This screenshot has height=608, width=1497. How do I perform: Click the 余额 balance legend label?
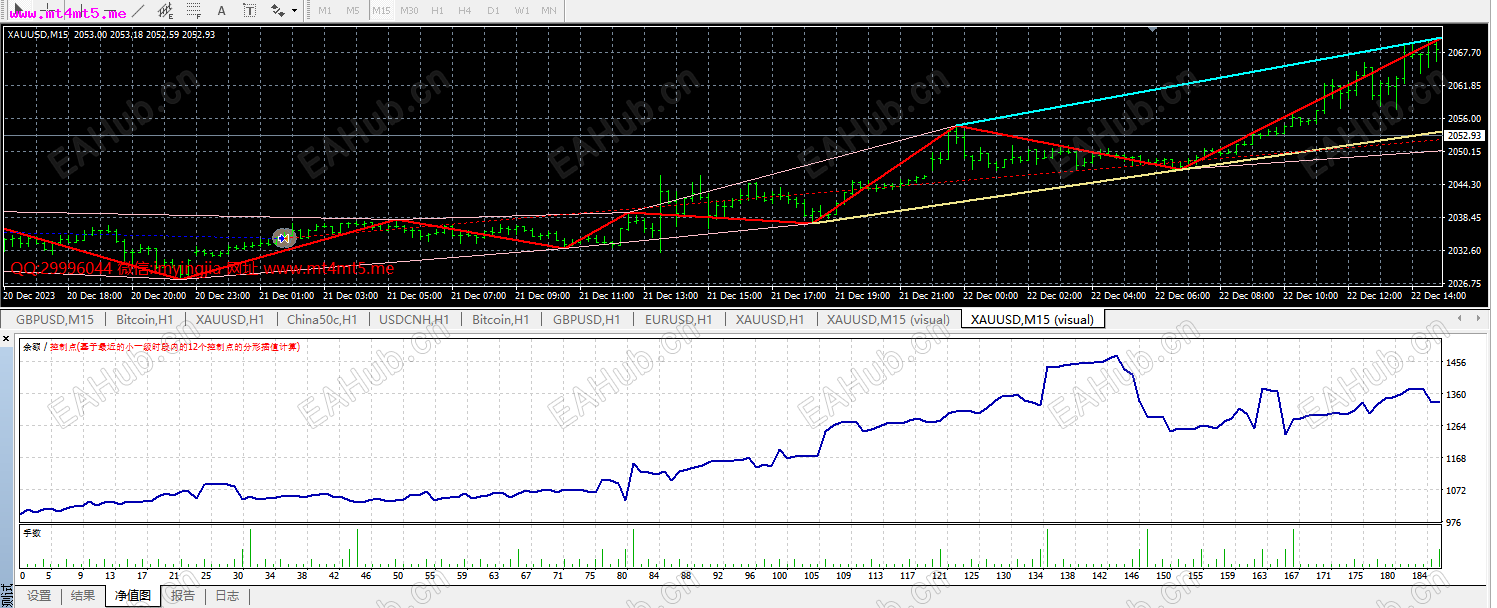point(32,346)
